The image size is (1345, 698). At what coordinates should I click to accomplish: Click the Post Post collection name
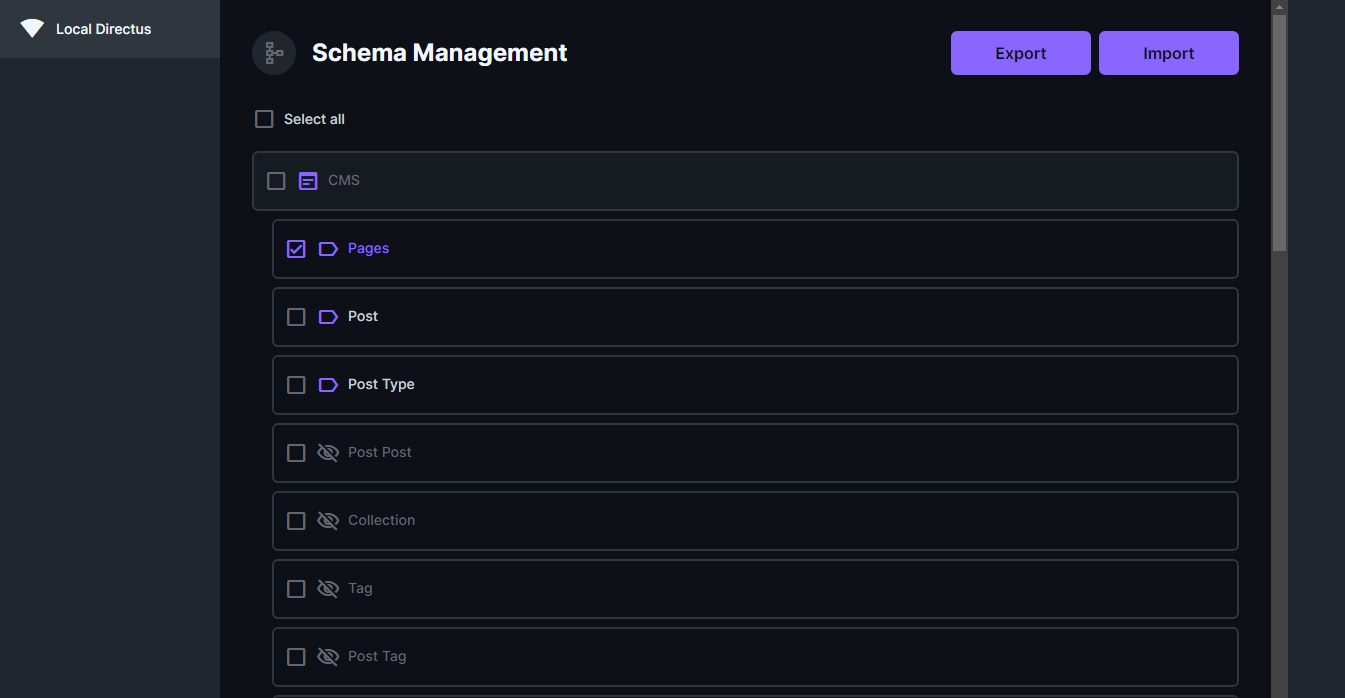(380, 452)
